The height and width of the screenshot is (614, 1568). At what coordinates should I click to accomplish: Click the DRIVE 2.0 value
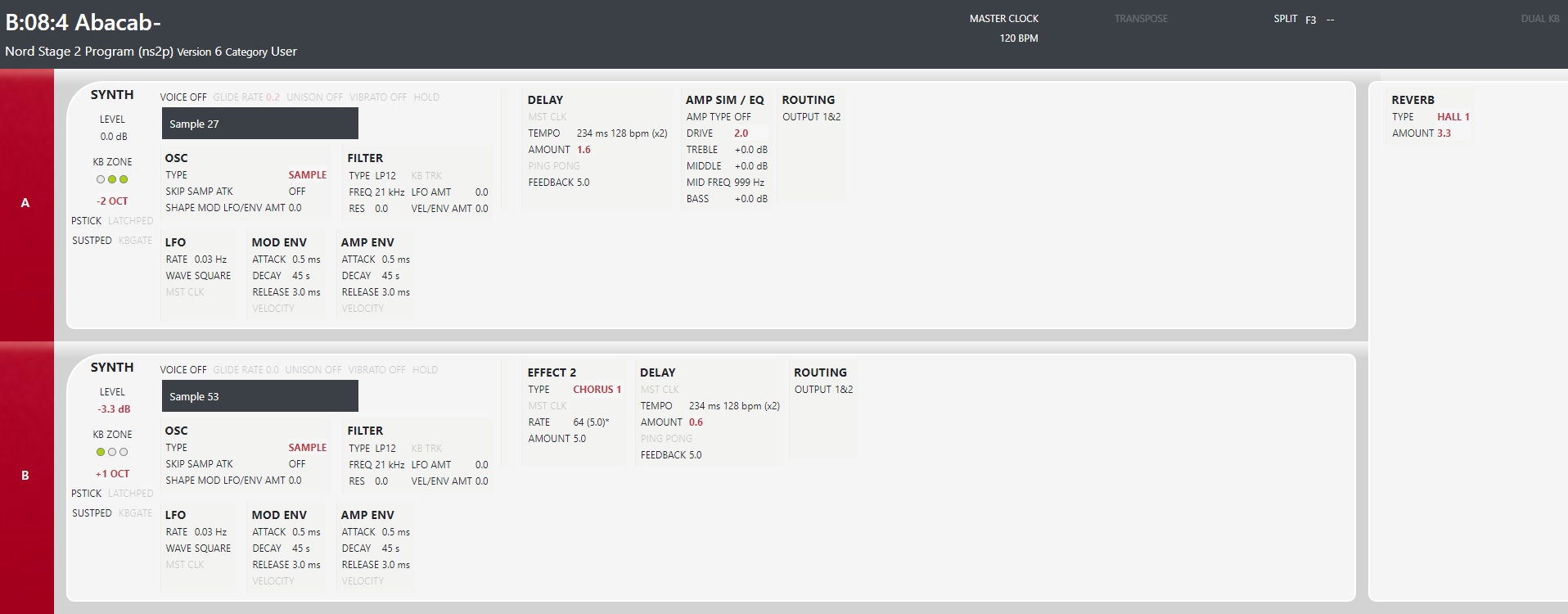pos(741,133)
